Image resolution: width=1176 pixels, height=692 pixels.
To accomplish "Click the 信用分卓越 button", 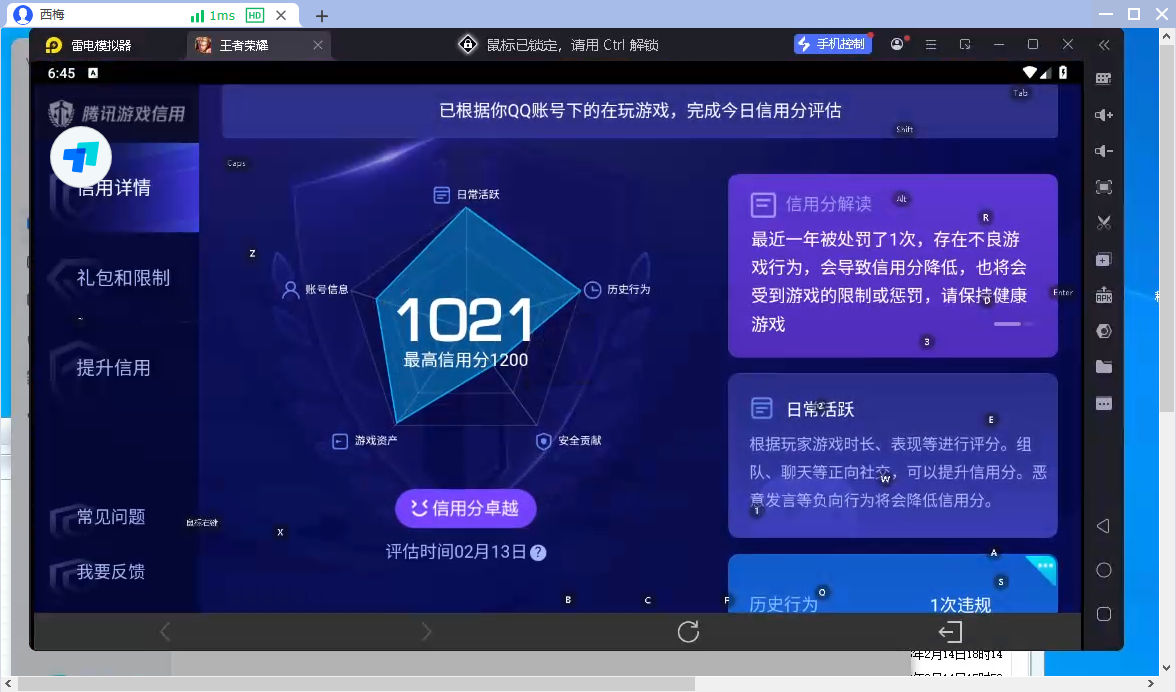I will click(x=465, y=508).
